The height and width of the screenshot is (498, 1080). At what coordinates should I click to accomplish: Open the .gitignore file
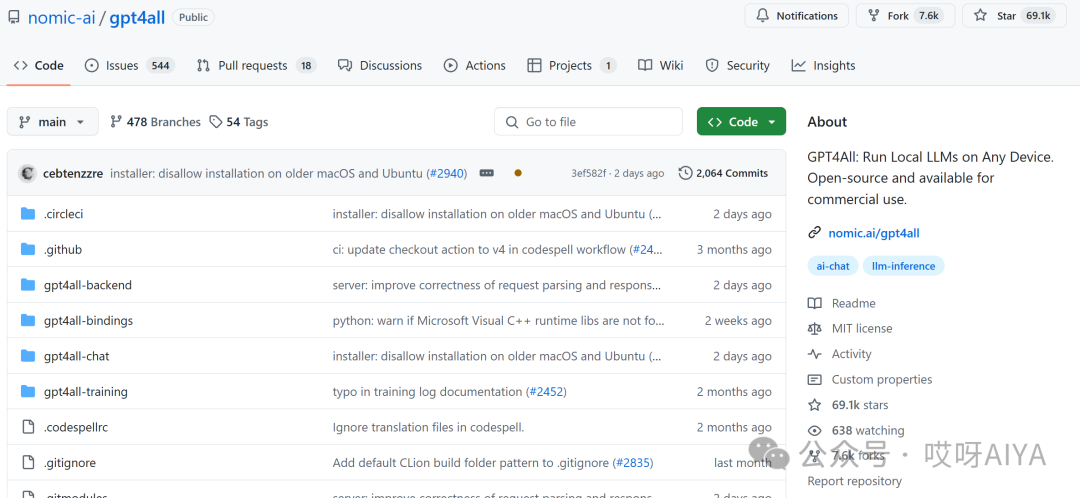70,463
